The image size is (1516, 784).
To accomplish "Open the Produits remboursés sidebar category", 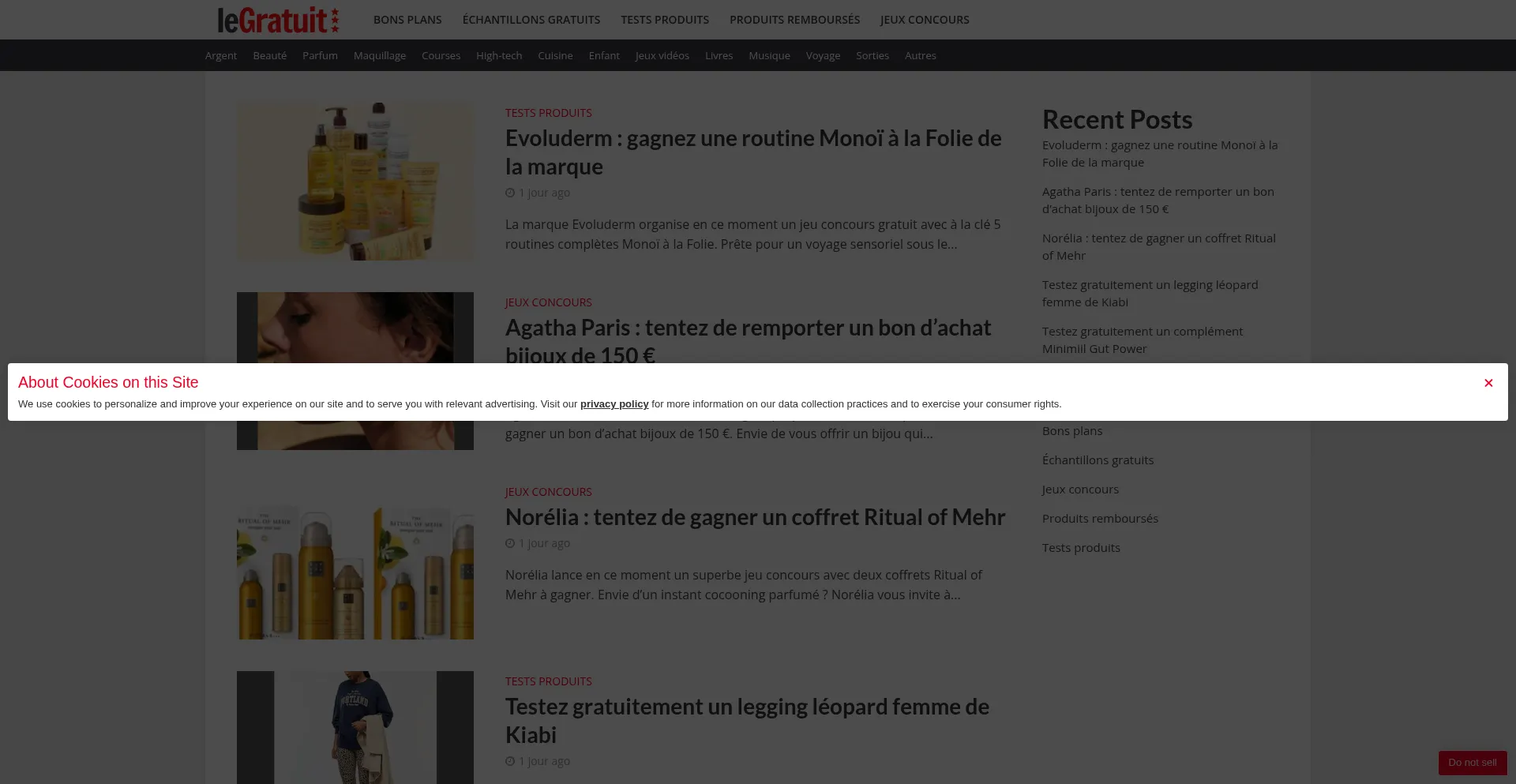I will pos(1100,519).
